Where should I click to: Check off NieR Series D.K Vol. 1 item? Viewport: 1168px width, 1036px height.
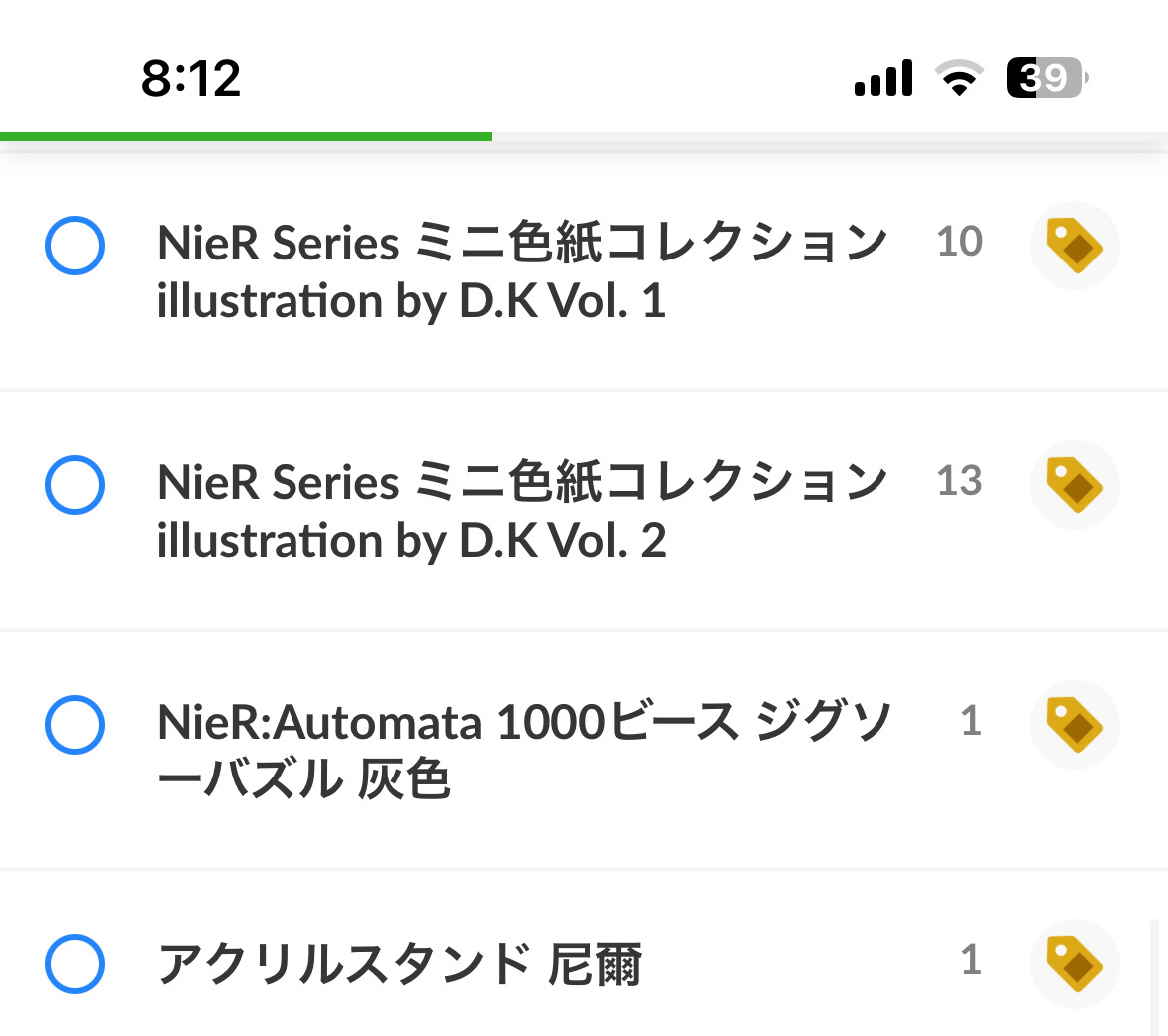click(x=75, y=246)
